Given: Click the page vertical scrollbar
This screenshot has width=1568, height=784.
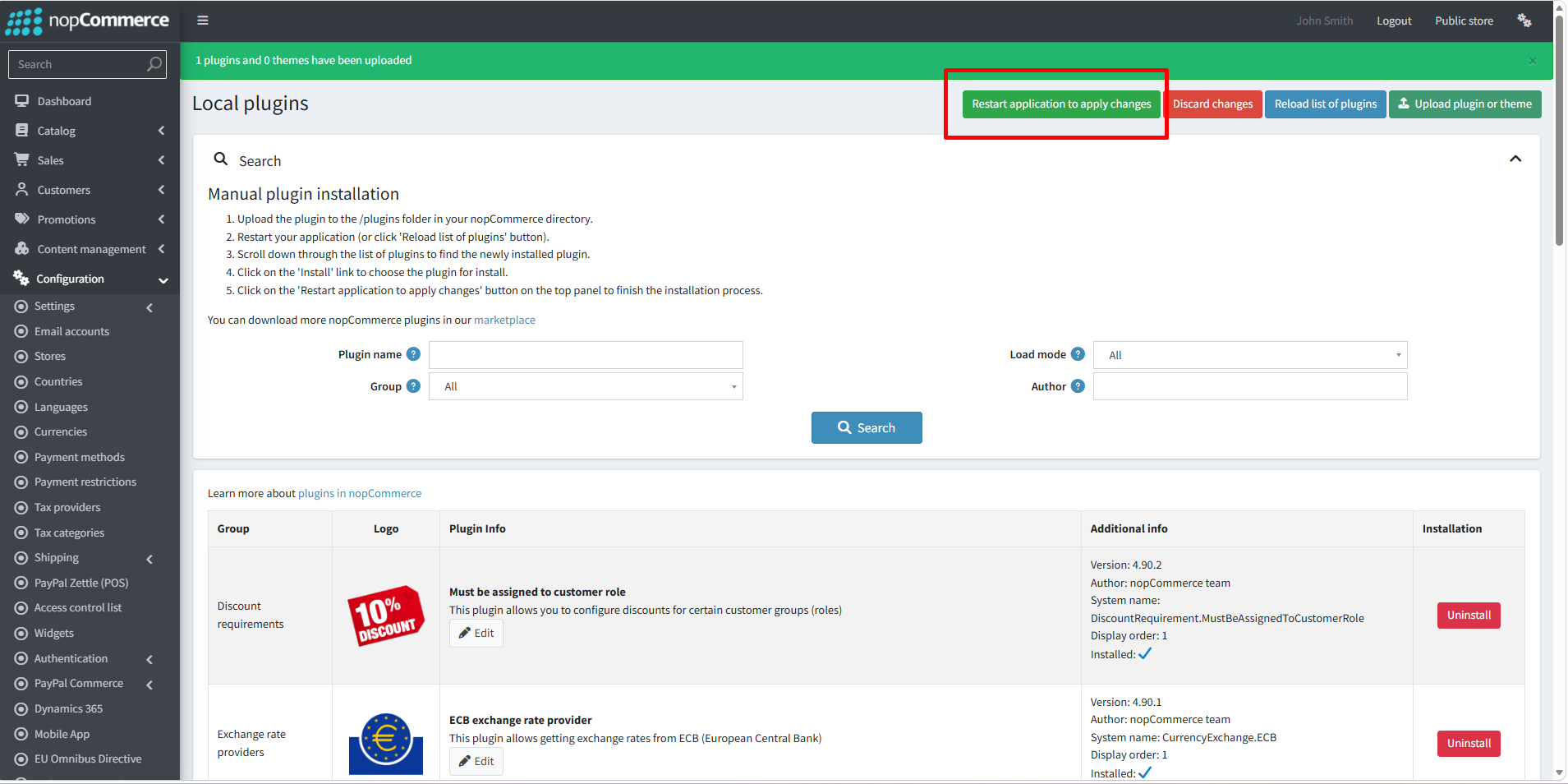Looking at the screenshot, I should [1559, 131].
